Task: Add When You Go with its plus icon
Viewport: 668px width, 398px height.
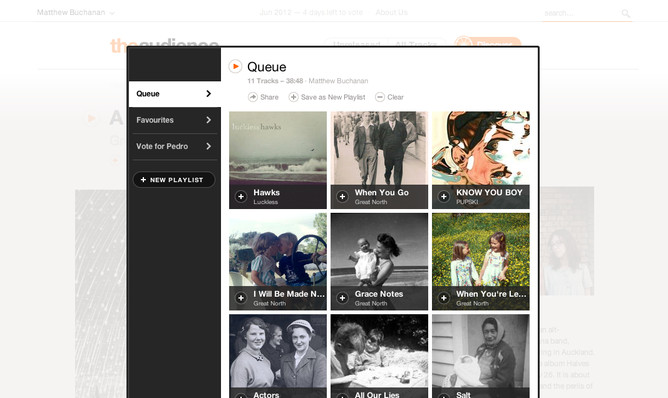Action: [x=343, y=196]
